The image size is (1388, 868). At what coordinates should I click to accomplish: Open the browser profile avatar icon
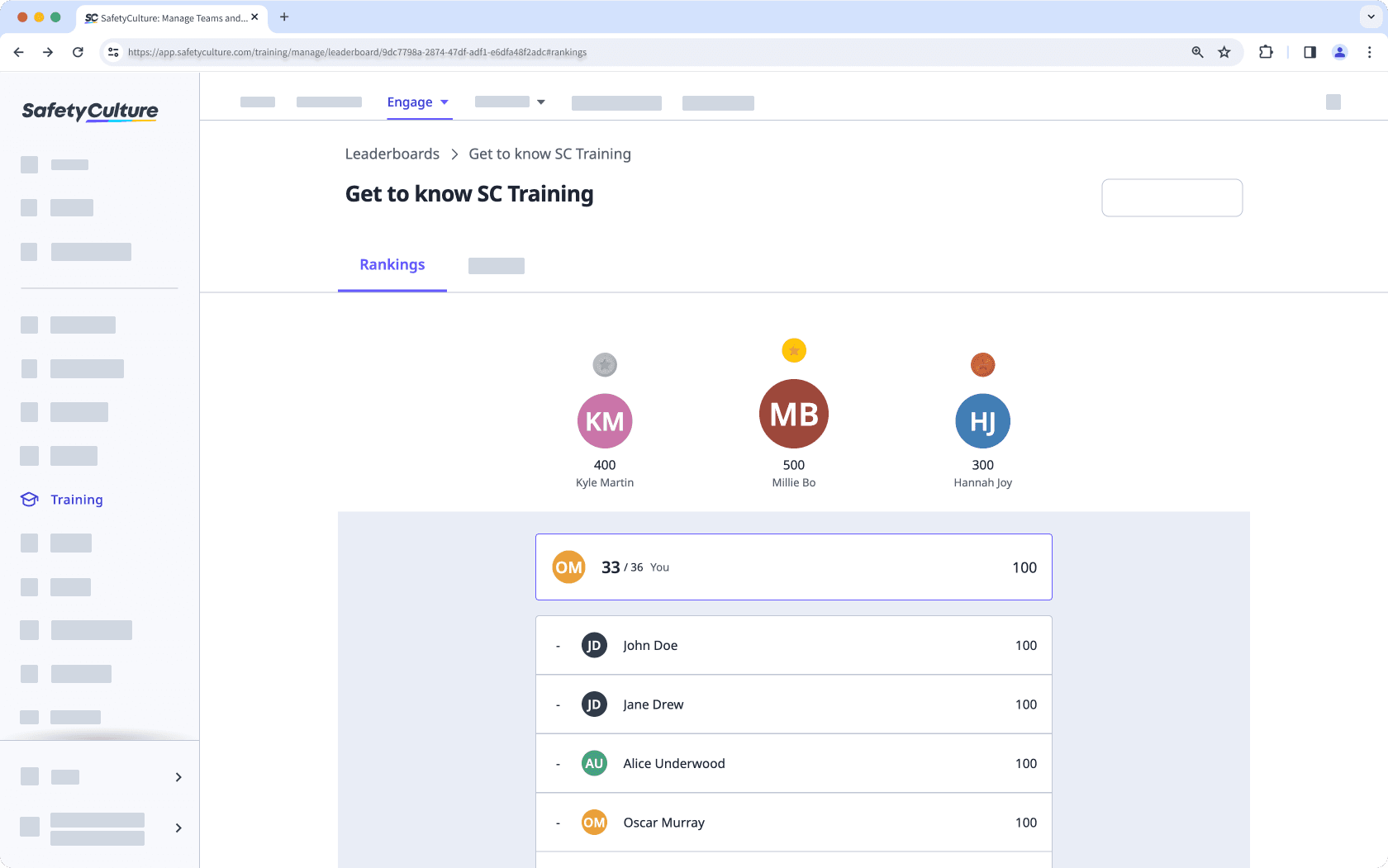[1339, 52]
